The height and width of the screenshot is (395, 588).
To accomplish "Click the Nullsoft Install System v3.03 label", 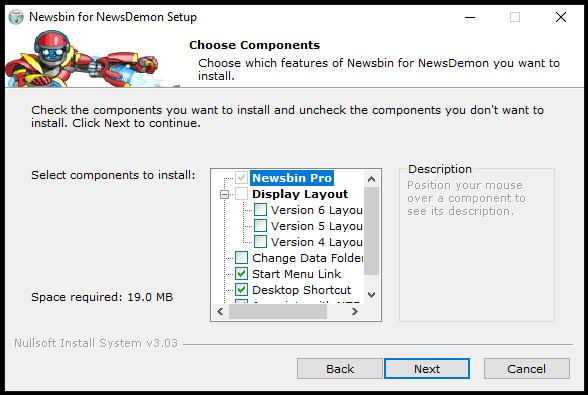I will 96,343.
